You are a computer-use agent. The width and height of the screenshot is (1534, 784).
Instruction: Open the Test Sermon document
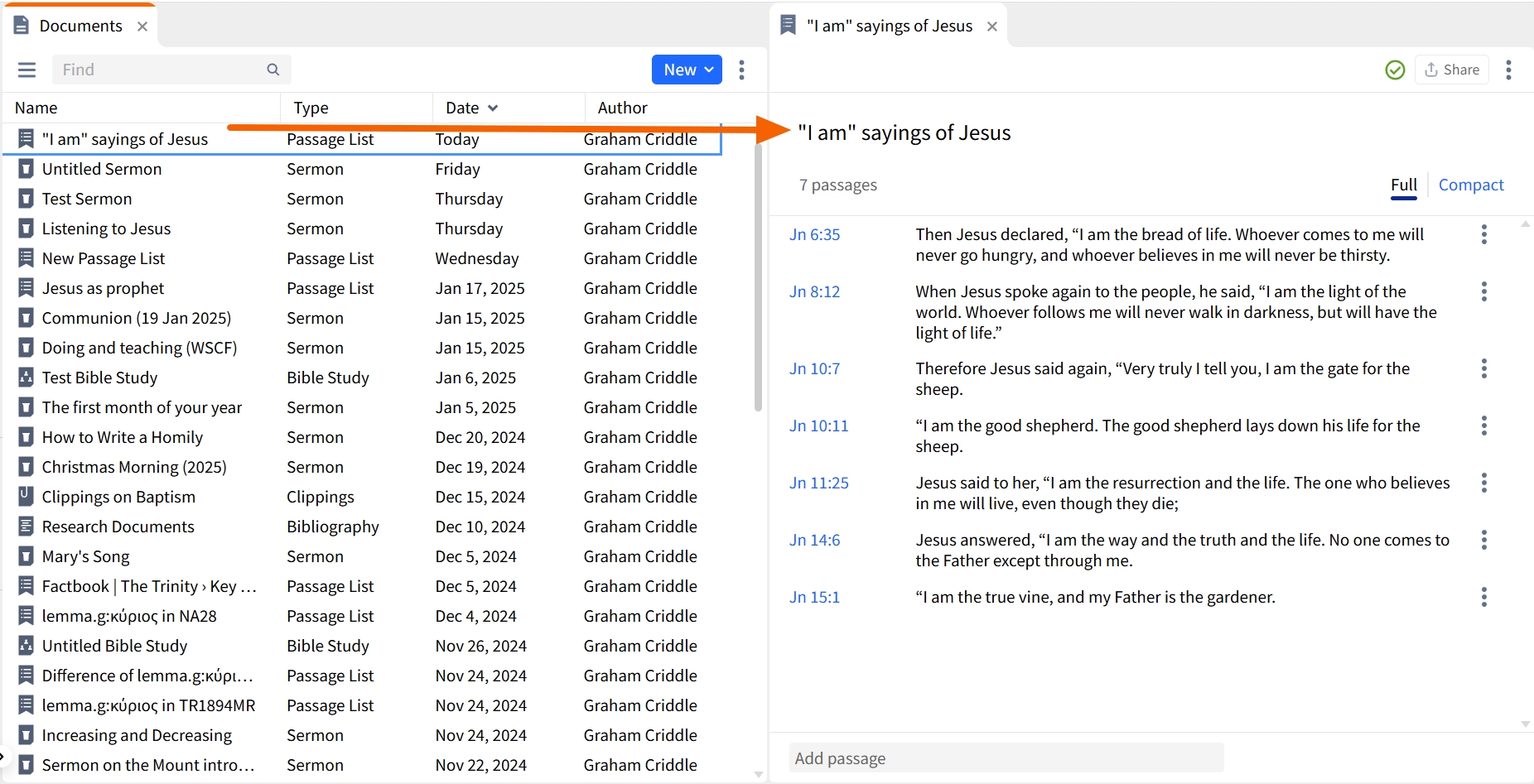pos(87,199)
